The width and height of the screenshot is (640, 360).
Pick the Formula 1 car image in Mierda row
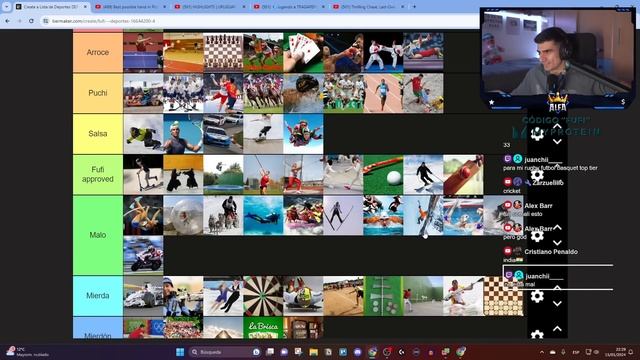(143, 296)
